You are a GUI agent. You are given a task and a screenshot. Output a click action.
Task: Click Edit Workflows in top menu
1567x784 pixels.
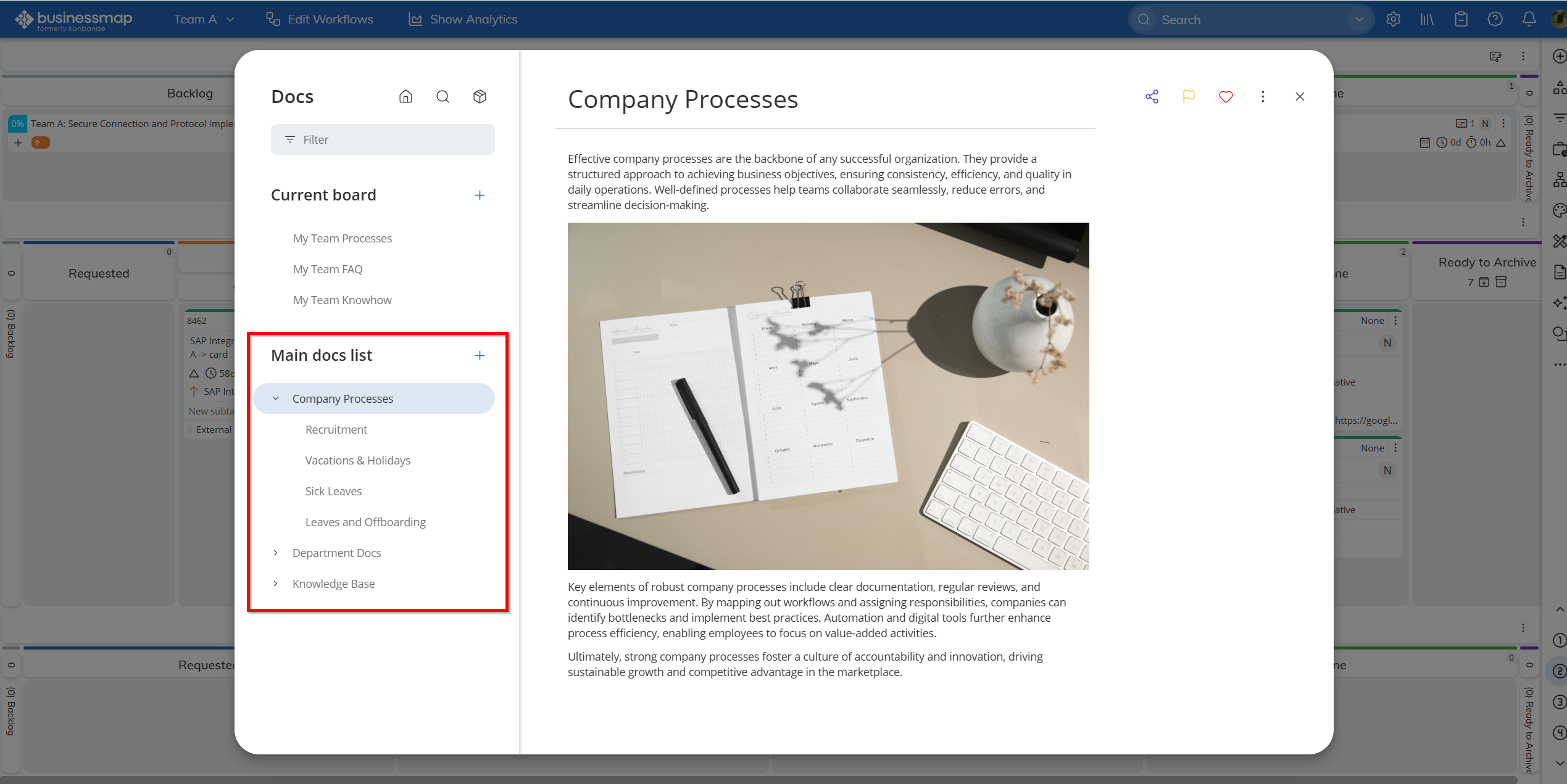point(320,19)
